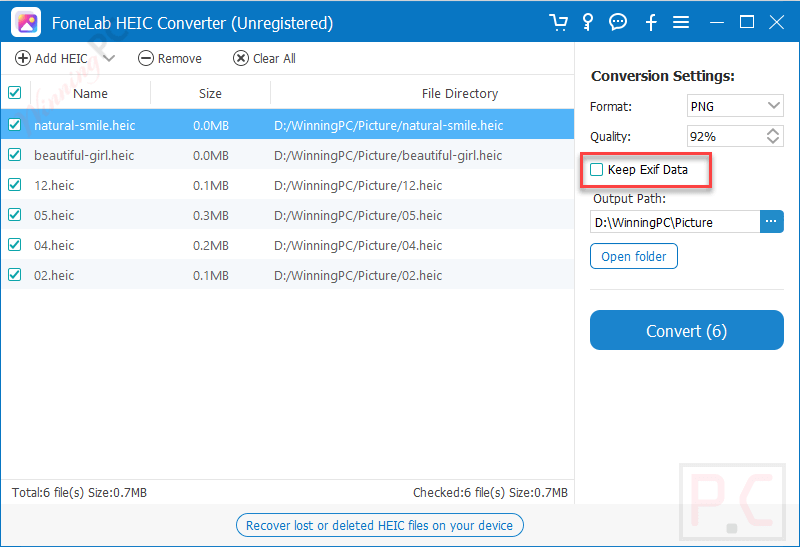
Task: Increase Quality with the up arrow
Action: point(773,131)
